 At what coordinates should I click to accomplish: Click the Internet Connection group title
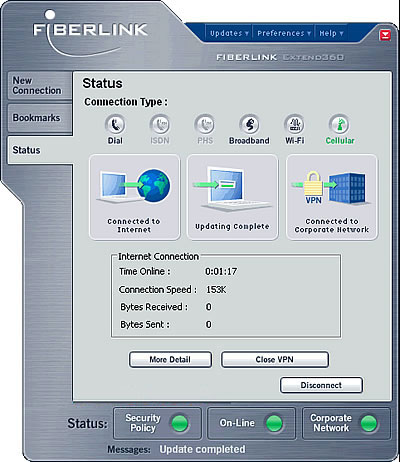pyautogui.click(x=158, y=256)
